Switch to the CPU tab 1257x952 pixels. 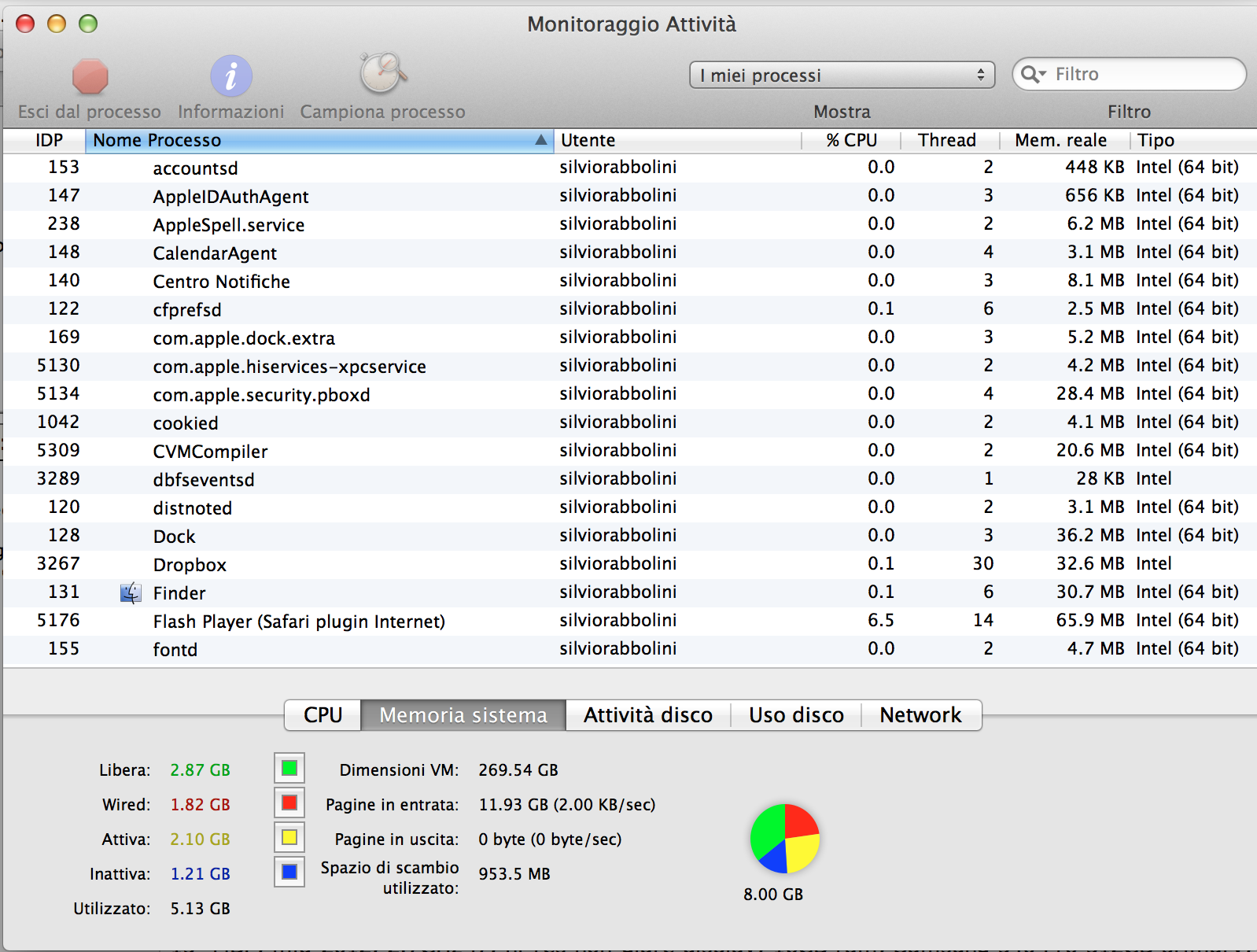point(323,715)
